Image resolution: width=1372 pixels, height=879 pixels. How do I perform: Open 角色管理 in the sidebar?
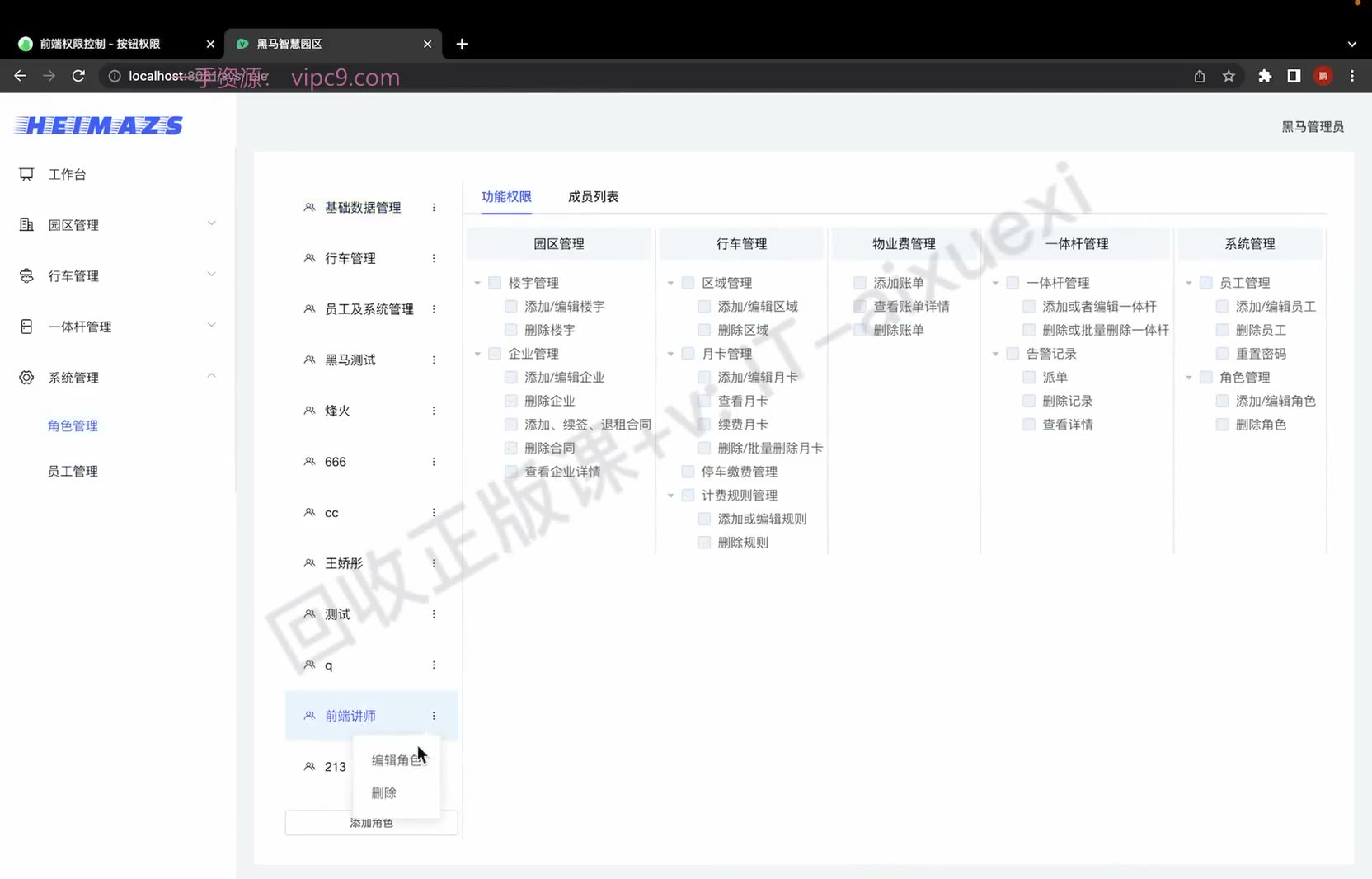(x=73, y=426)
